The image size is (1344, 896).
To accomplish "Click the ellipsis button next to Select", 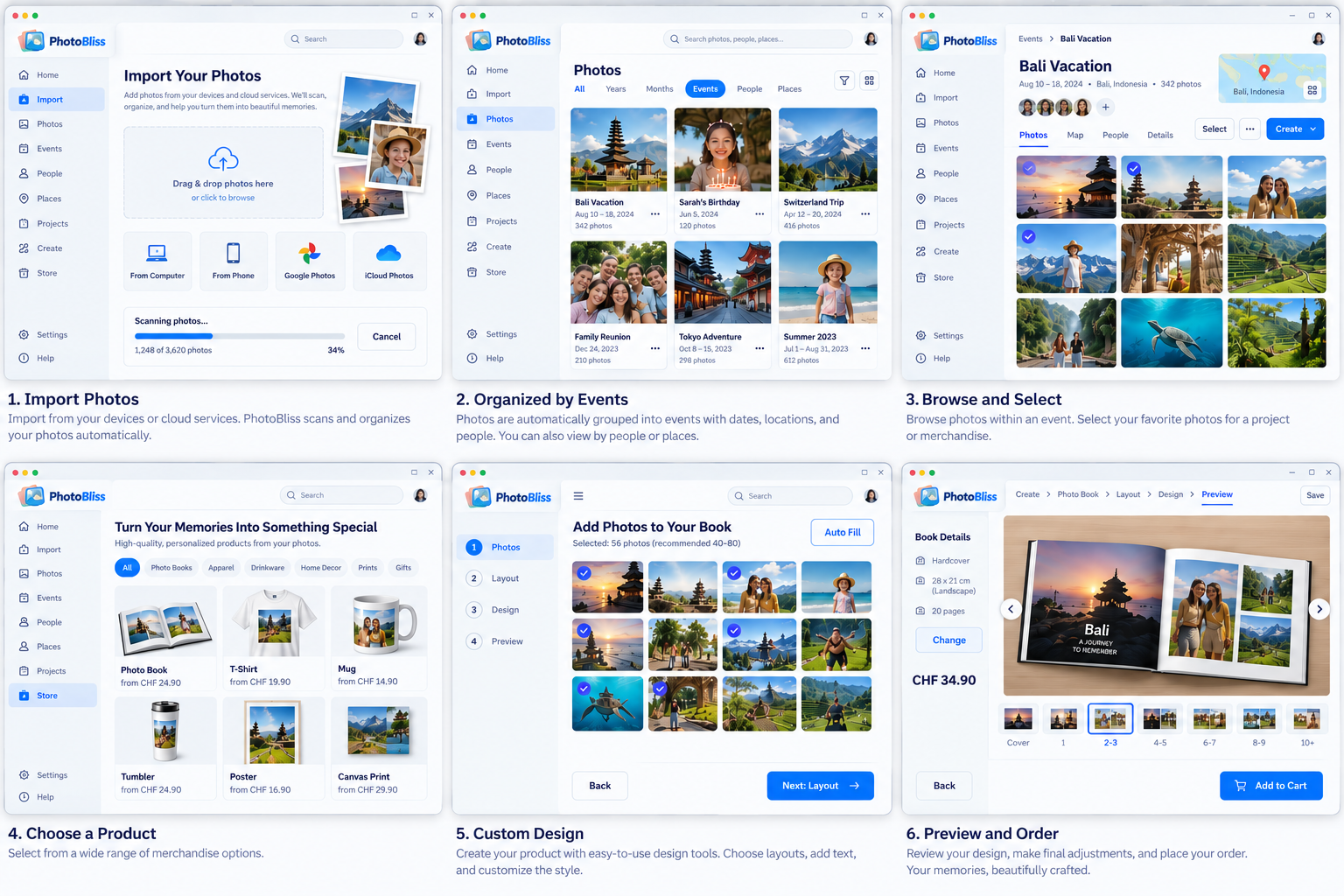I will [x=1250, y=129].
